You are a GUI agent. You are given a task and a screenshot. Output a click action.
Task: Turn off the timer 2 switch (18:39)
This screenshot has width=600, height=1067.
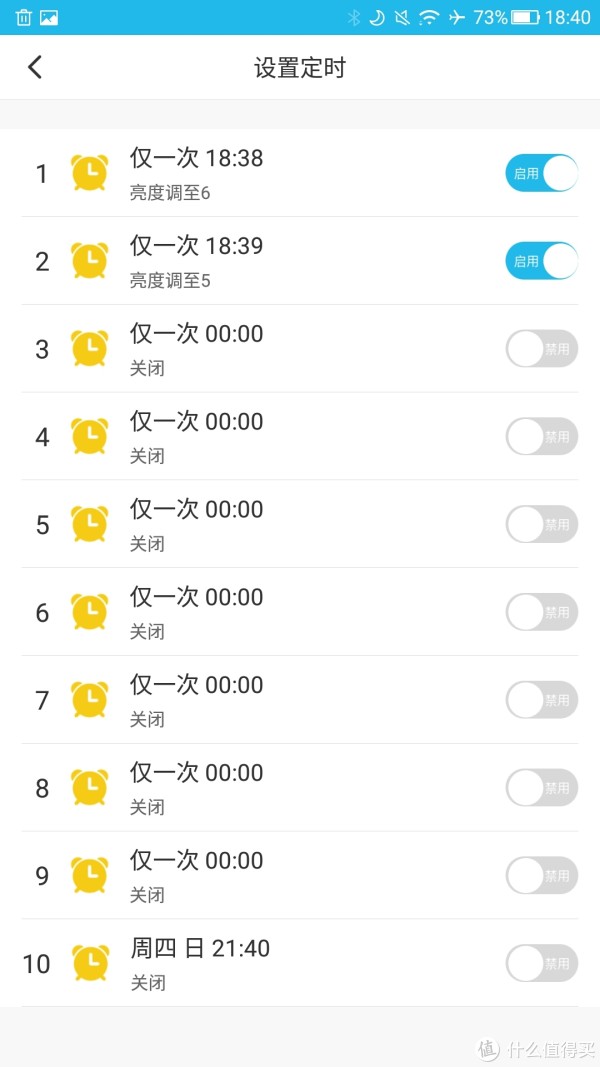tap(541, 261)
